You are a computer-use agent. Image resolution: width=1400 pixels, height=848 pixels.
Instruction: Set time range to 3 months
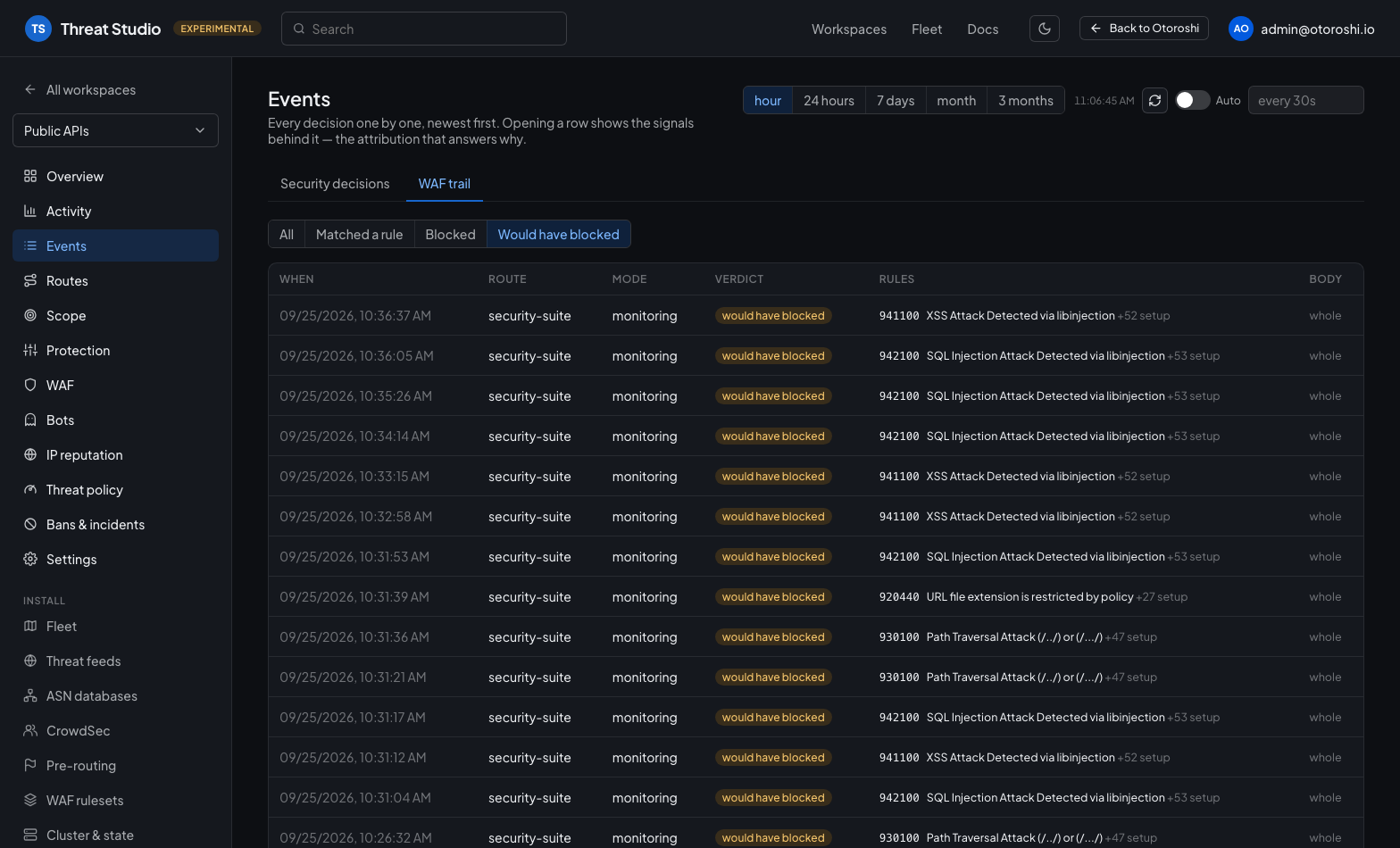[1026, 100]
